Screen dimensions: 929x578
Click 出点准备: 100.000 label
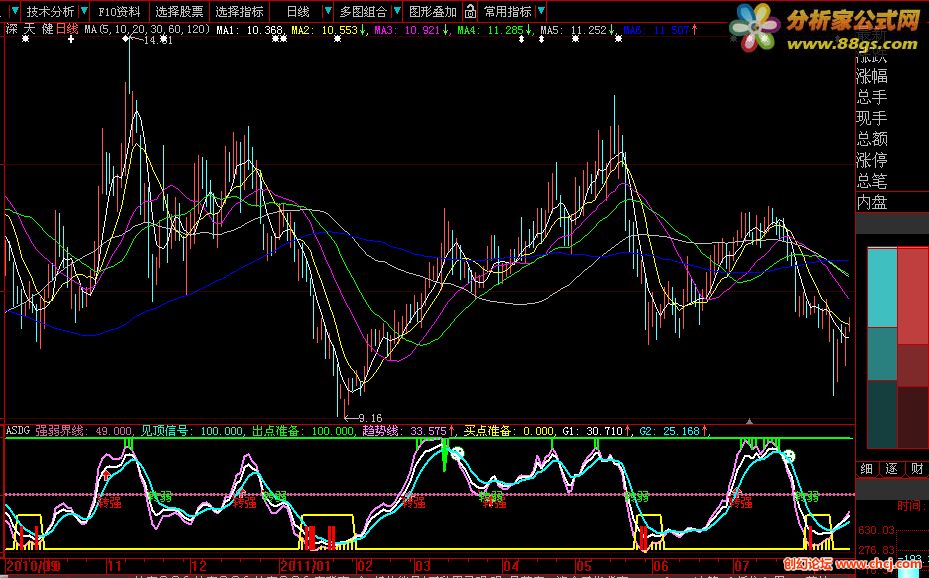tap(305, 431)
